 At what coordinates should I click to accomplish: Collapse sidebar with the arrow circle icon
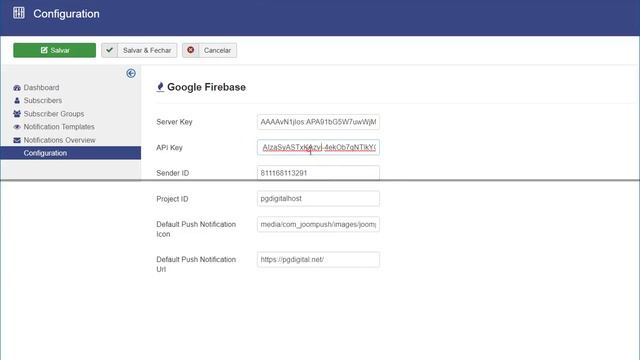131,73
